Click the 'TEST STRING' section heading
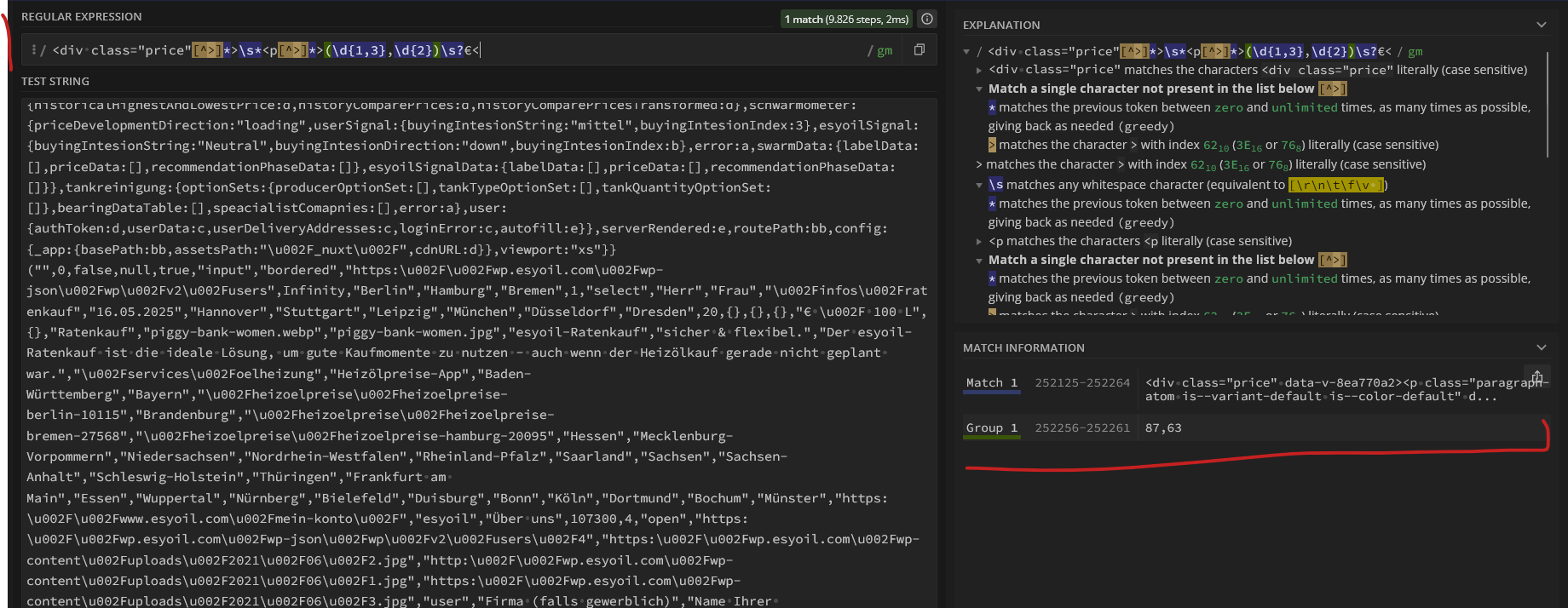Screen dimensions: 1568x608 55,82
